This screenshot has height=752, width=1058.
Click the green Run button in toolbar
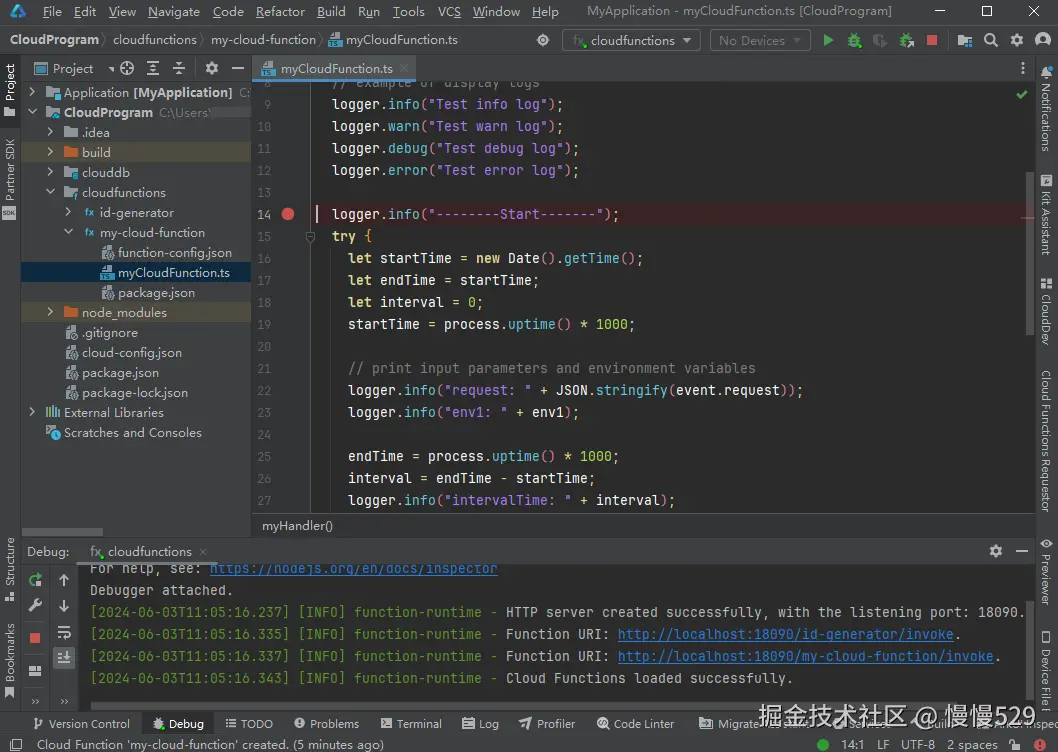coord(828,41)
